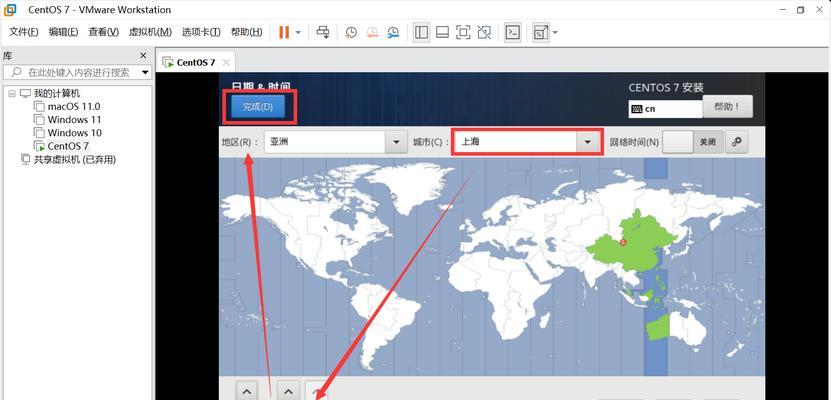Open the 文件(F) menu
The image size is (831, 400).
[x=23, y=32]
